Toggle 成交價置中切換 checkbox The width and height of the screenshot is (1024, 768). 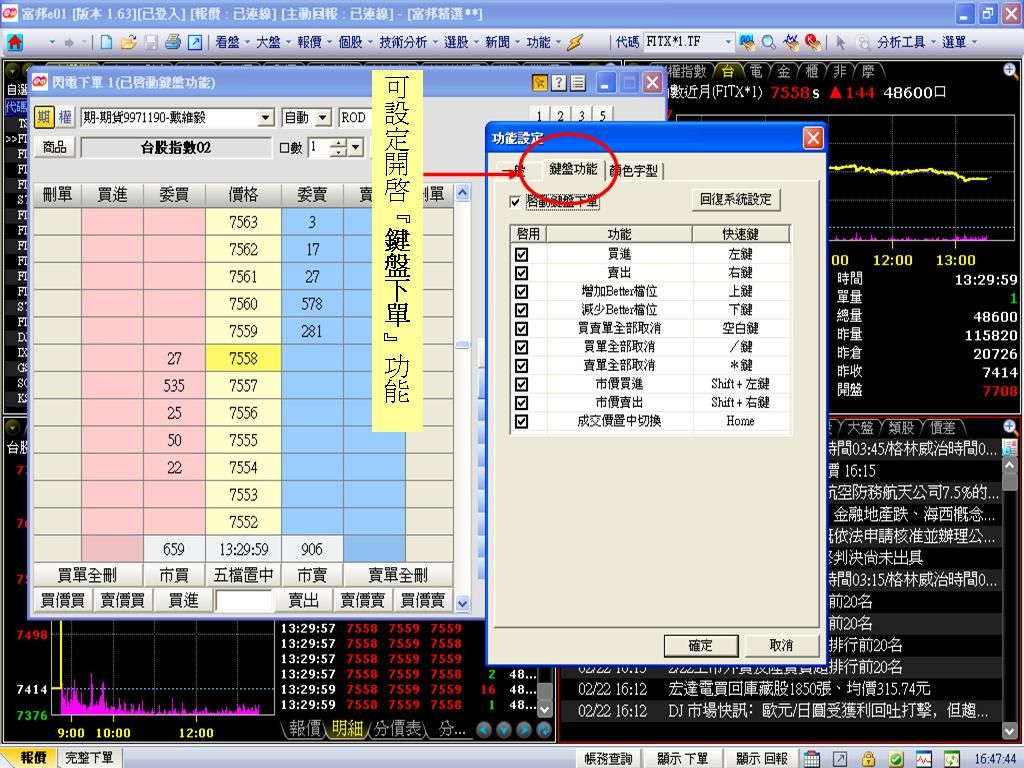pyautogui.click(x=521, y=421)
